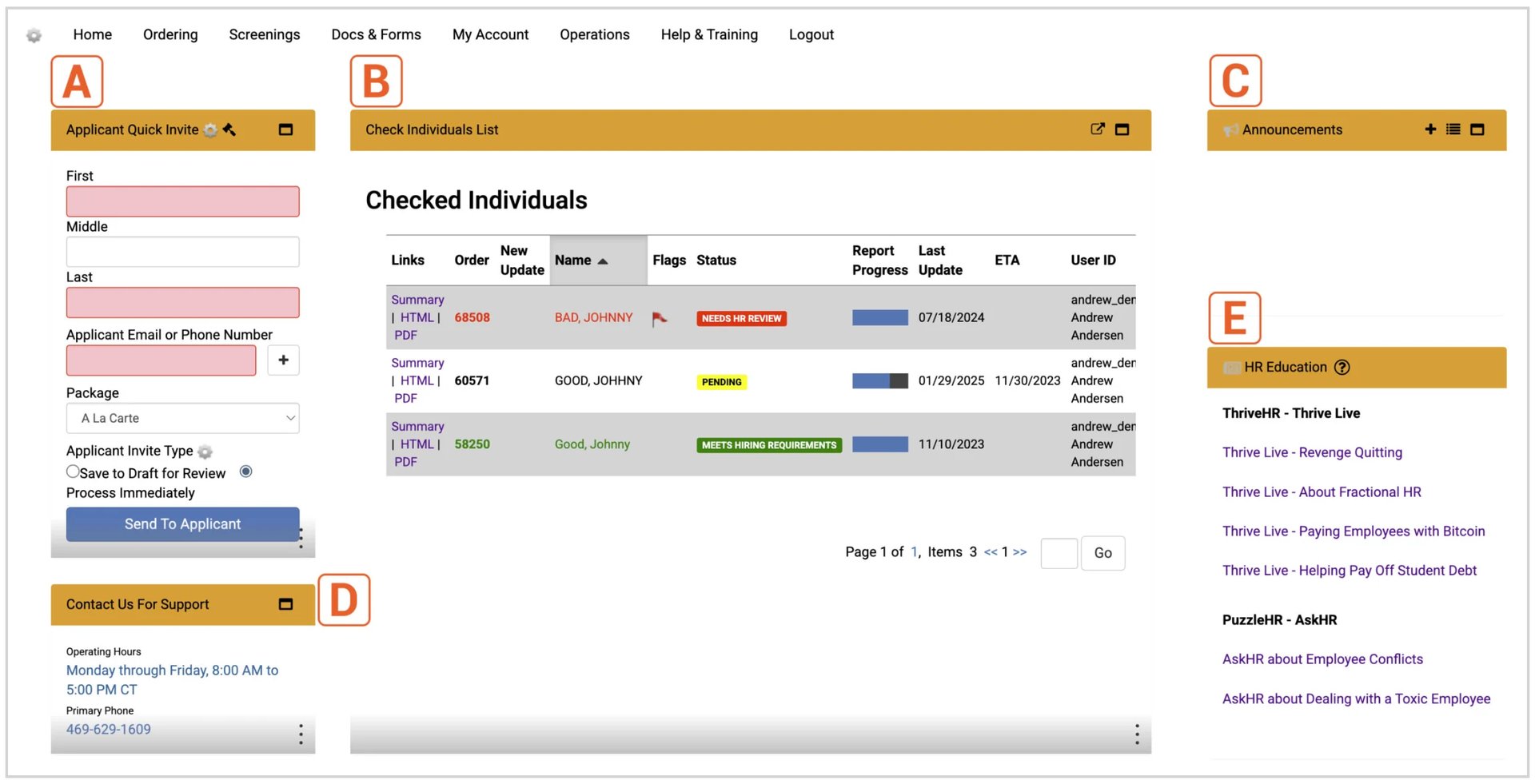Click the Middle name input field
Viewport: 1535px width, 784px height.
(x=183, y=252)
